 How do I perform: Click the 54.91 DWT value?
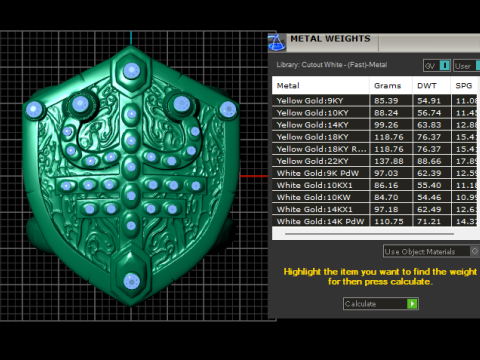(x=429, y=101)
